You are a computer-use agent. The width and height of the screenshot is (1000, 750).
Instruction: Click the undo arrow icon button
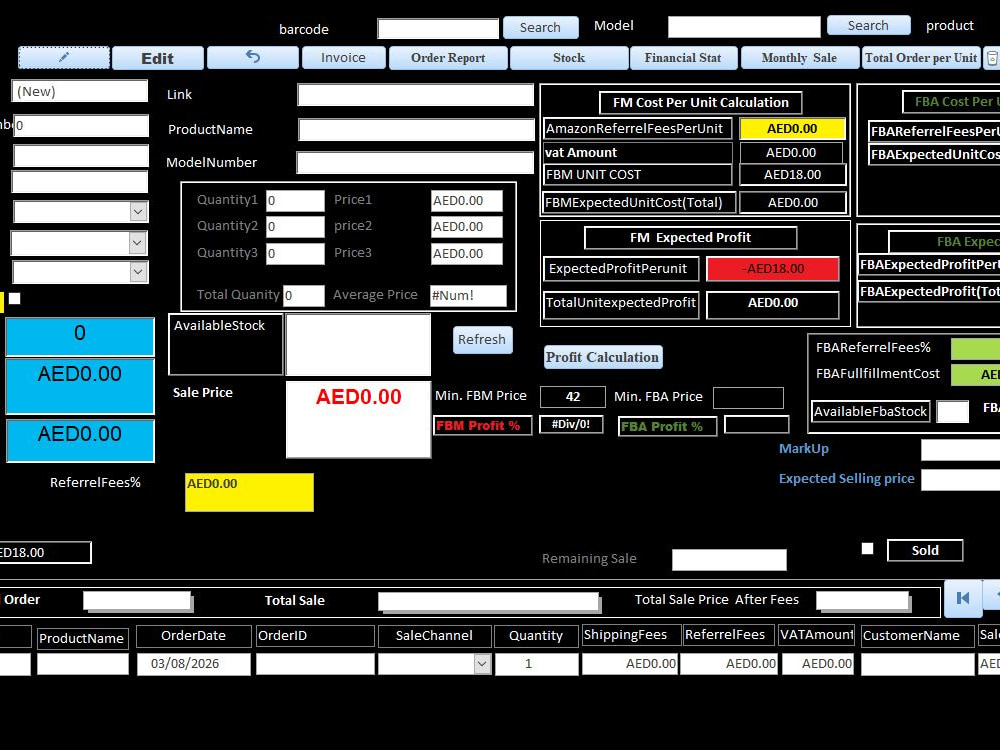(x=253, y=57)
